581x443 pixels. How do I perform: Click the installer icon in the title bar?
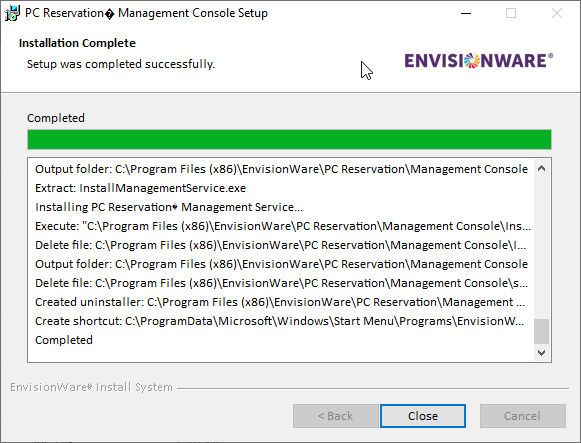pyautogui.click(x=12, y=13)
